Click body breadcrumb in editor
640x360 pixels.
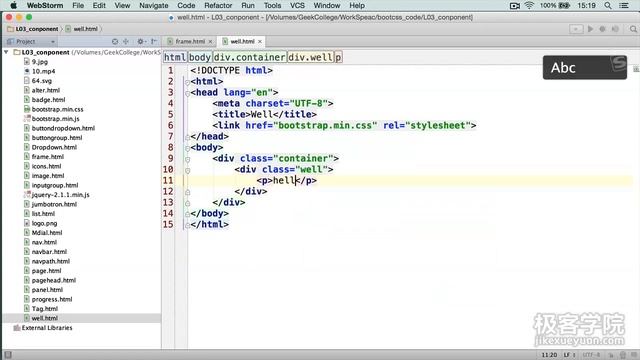[x=200, y=57]
